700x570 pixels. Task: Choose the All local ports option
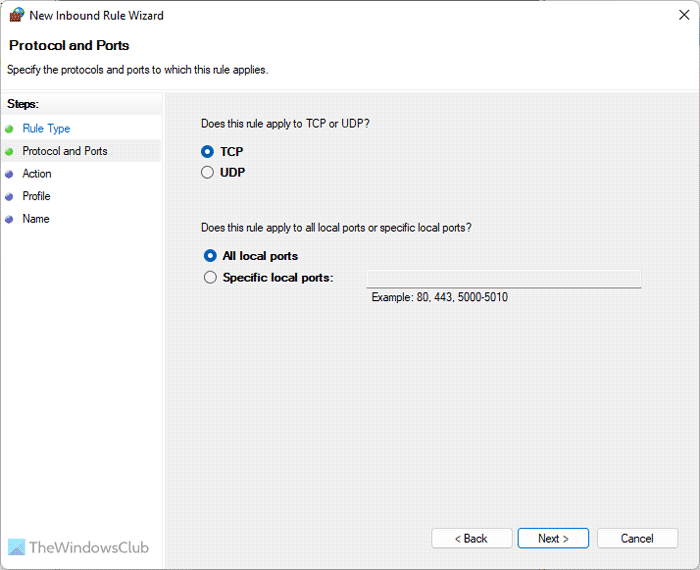click(210, 256)
